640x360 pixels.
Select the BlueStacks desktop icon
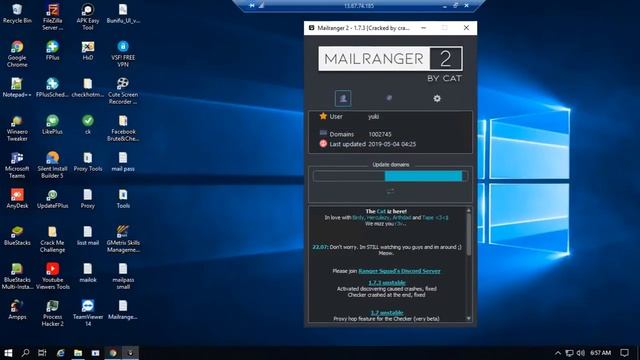click(17, 236)
